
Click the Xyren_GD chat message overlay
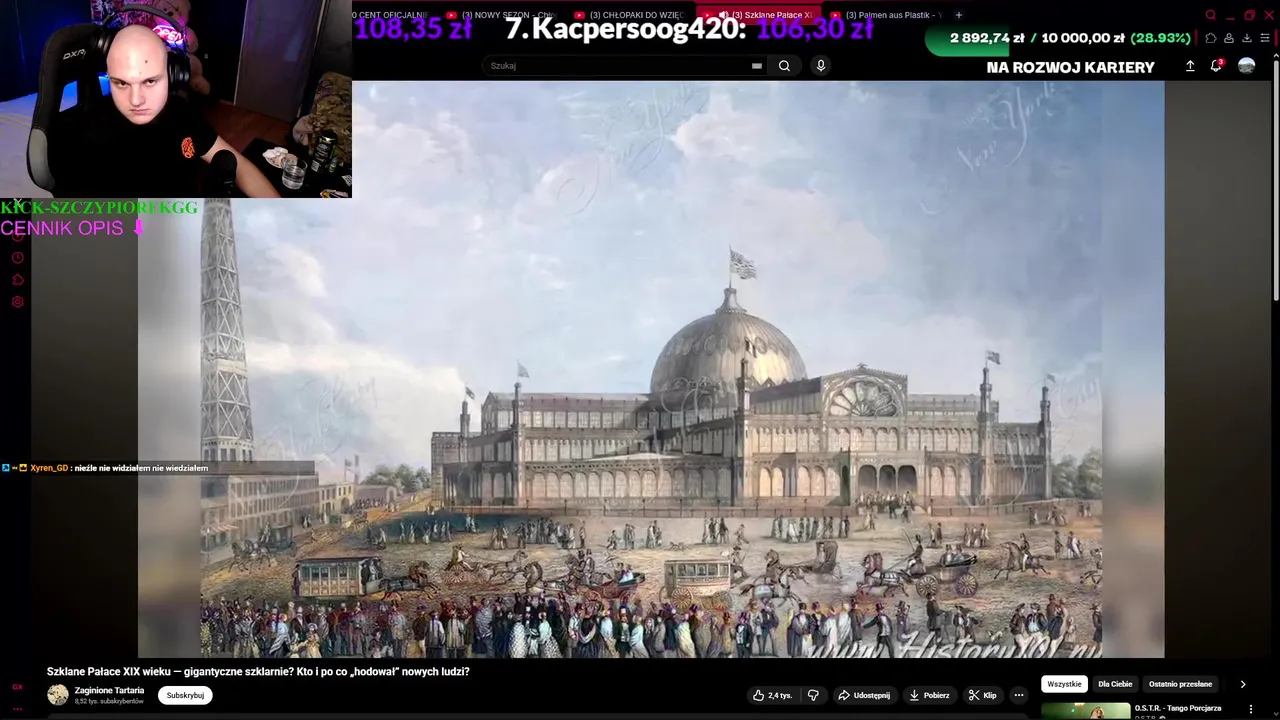(105, 468)
